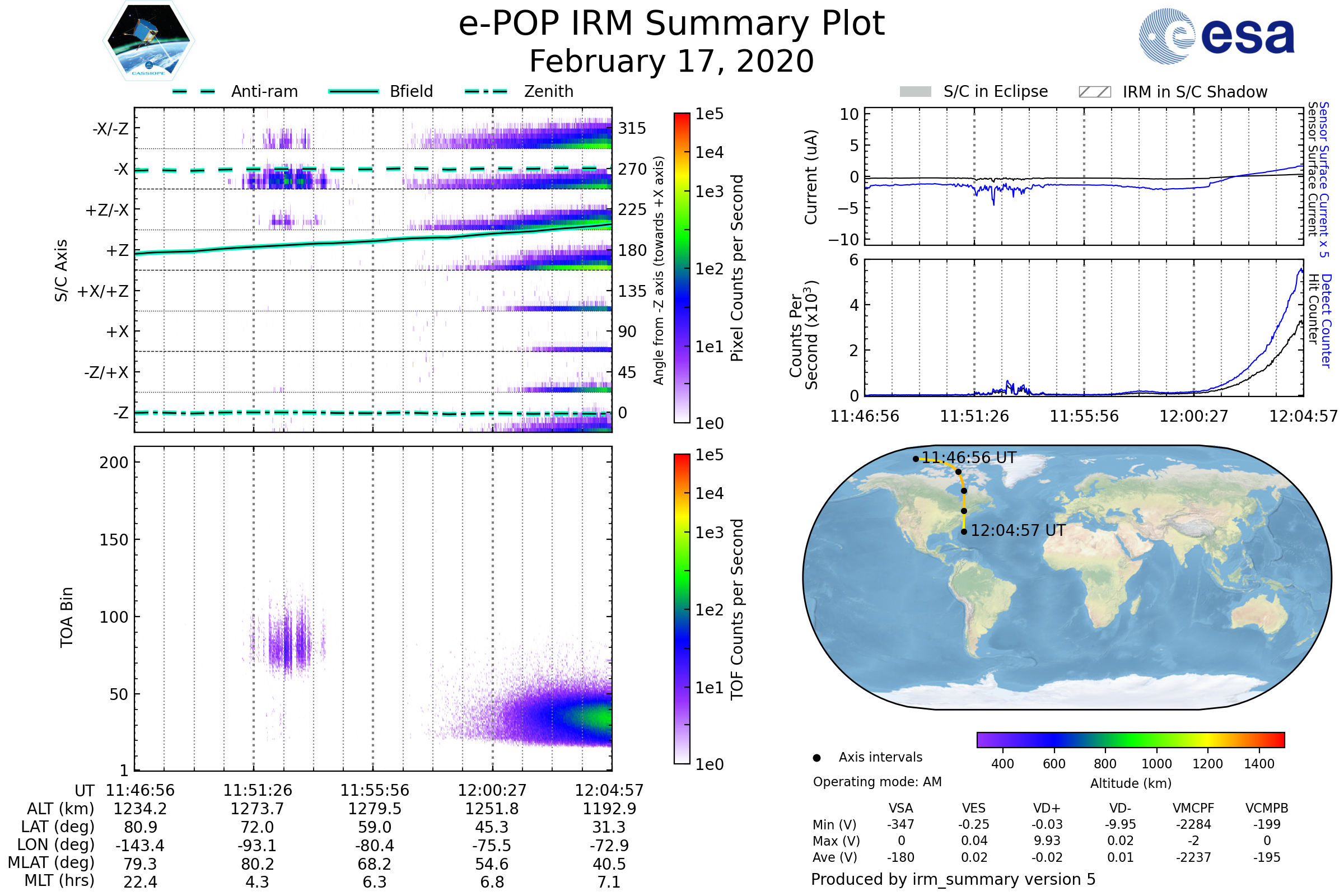Screen dimensions: 1344x896
Task: Click the February 17, 2020 date heading
Action: click(x=671, y=62)
